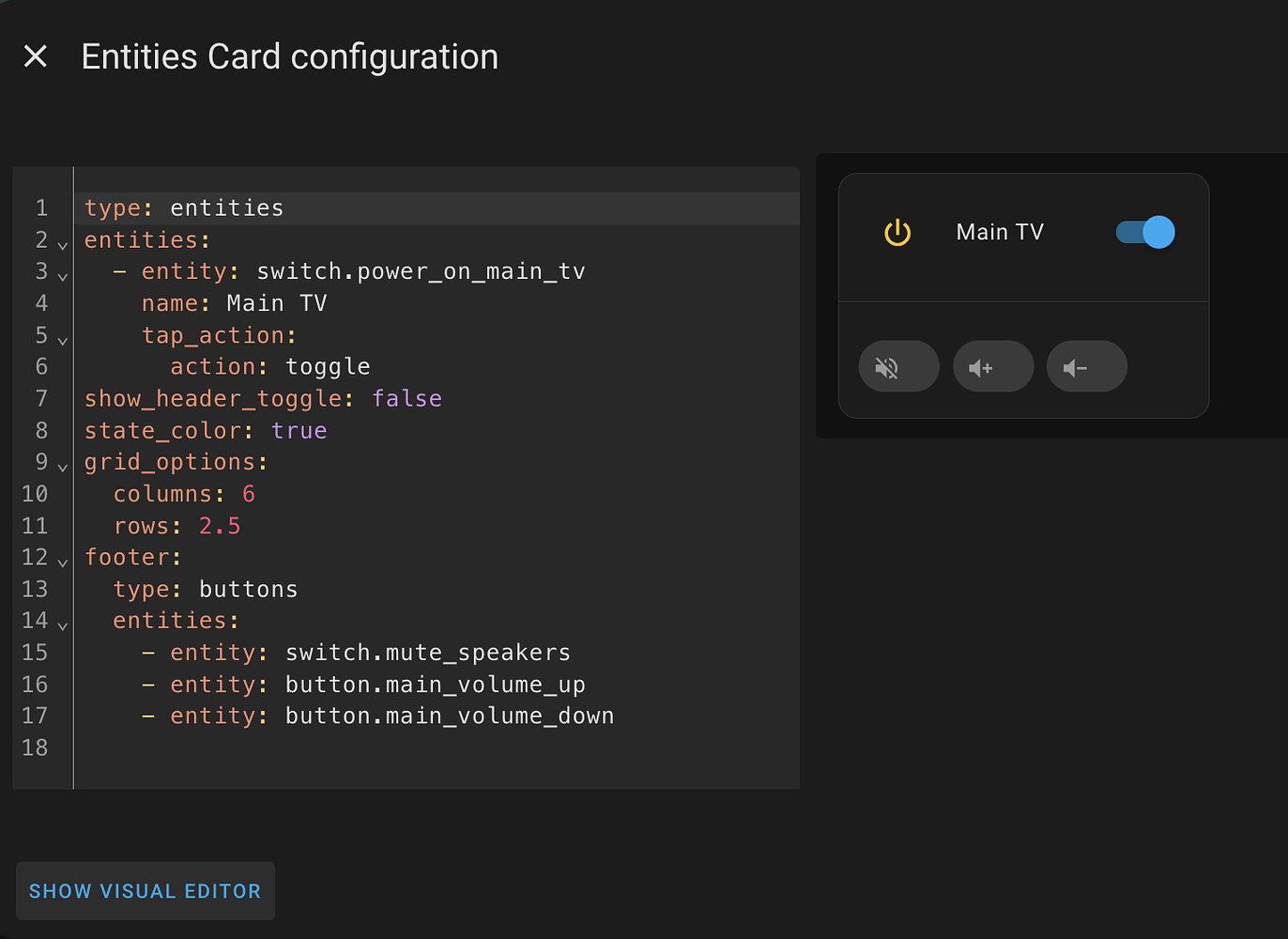Screen dimensions: 1288x939
Task: Click the SHOW VISUAL EDITOR button
Action: 145,890
